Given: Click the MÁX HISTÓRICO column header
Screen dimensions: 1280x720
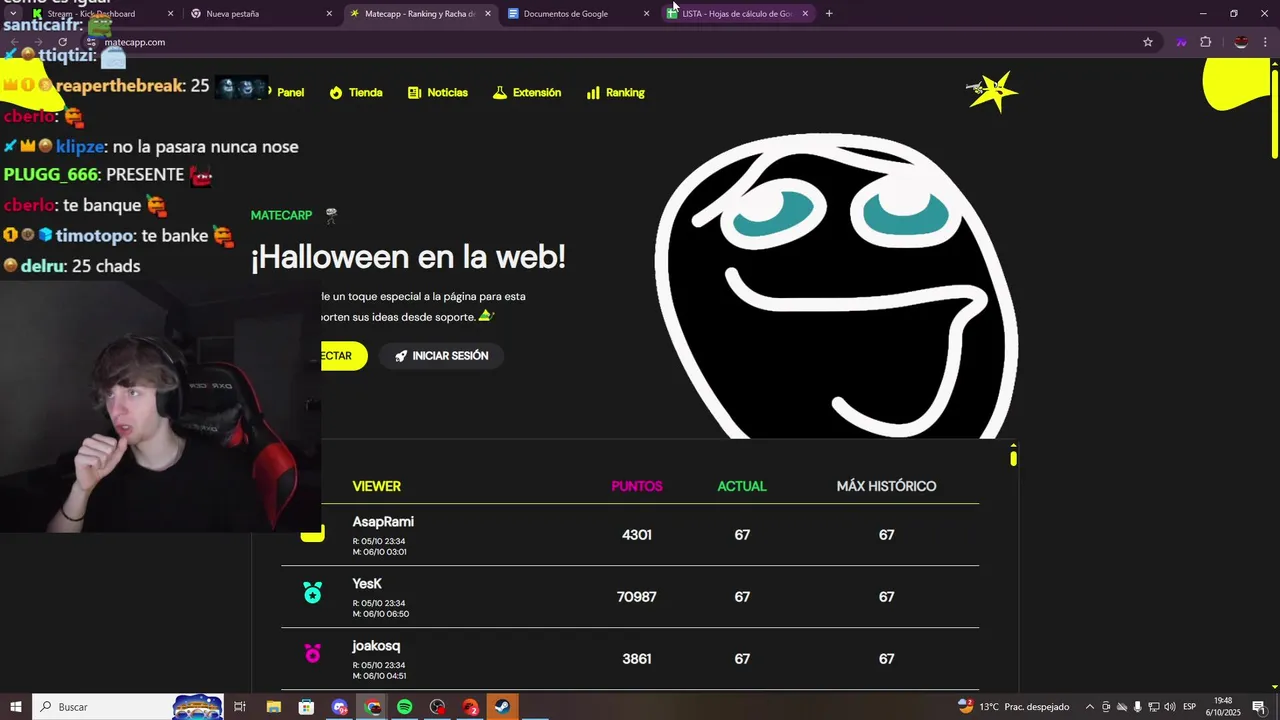Looking at the screenshot, I should [x=886, y=486].
